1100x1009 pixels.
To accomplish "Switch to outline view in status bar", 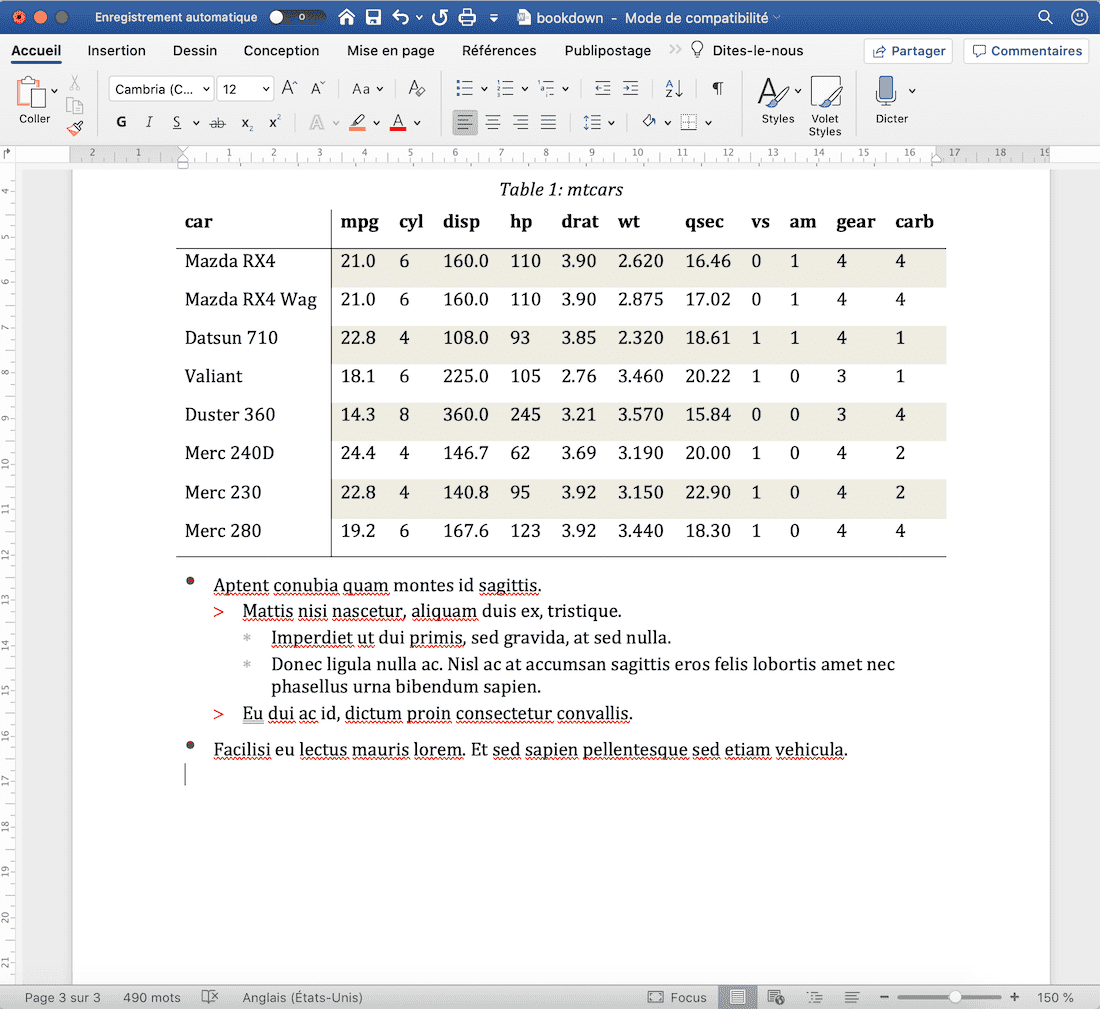I will 814,997.
